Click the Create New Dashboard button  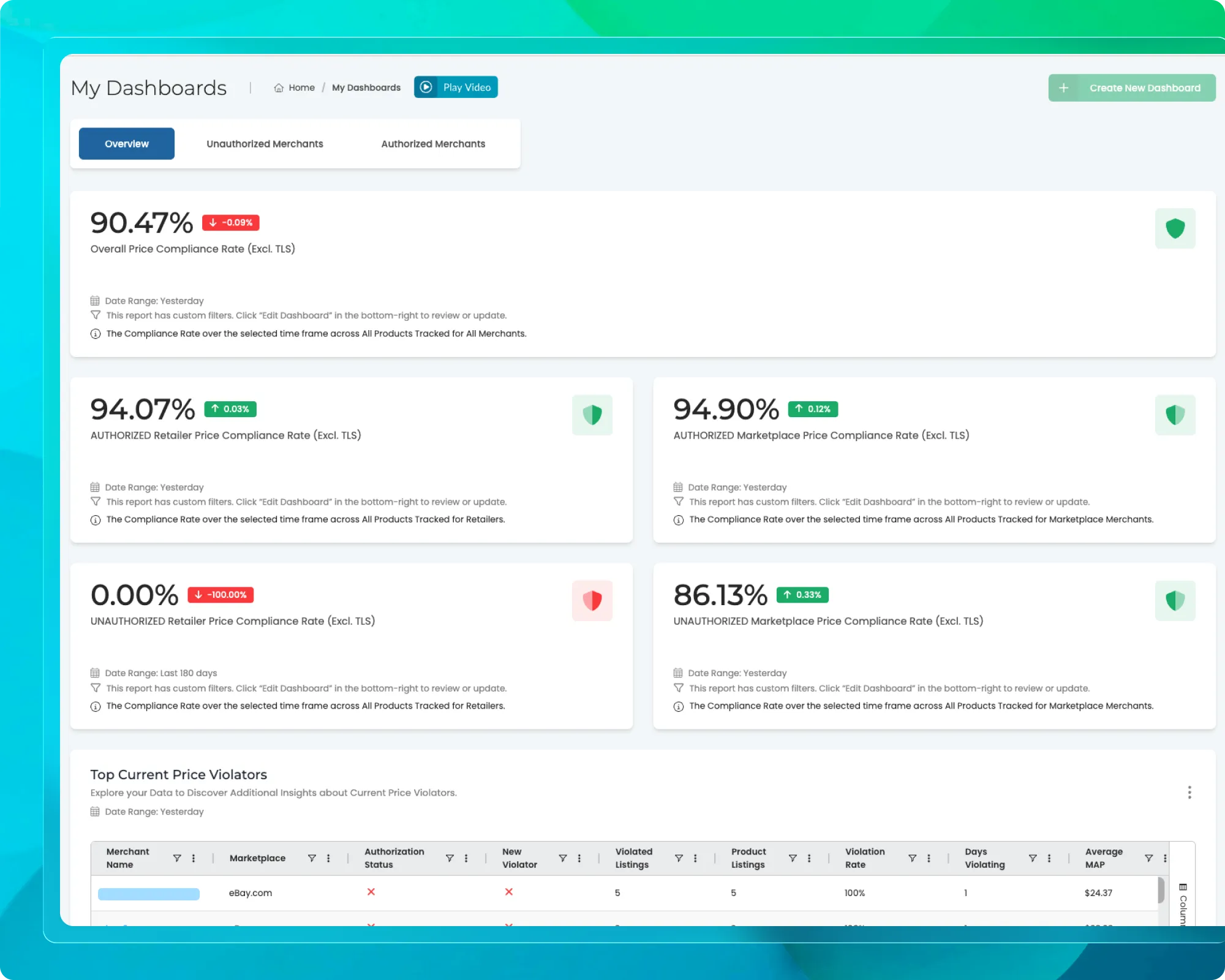[x=1131, y=88]
